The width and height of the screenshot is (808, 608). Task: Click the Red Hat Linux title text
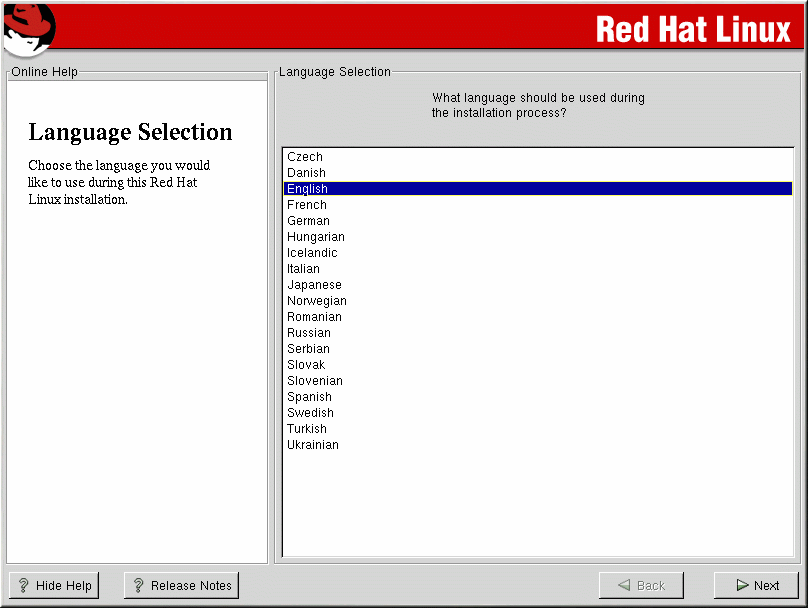(692, 29)
